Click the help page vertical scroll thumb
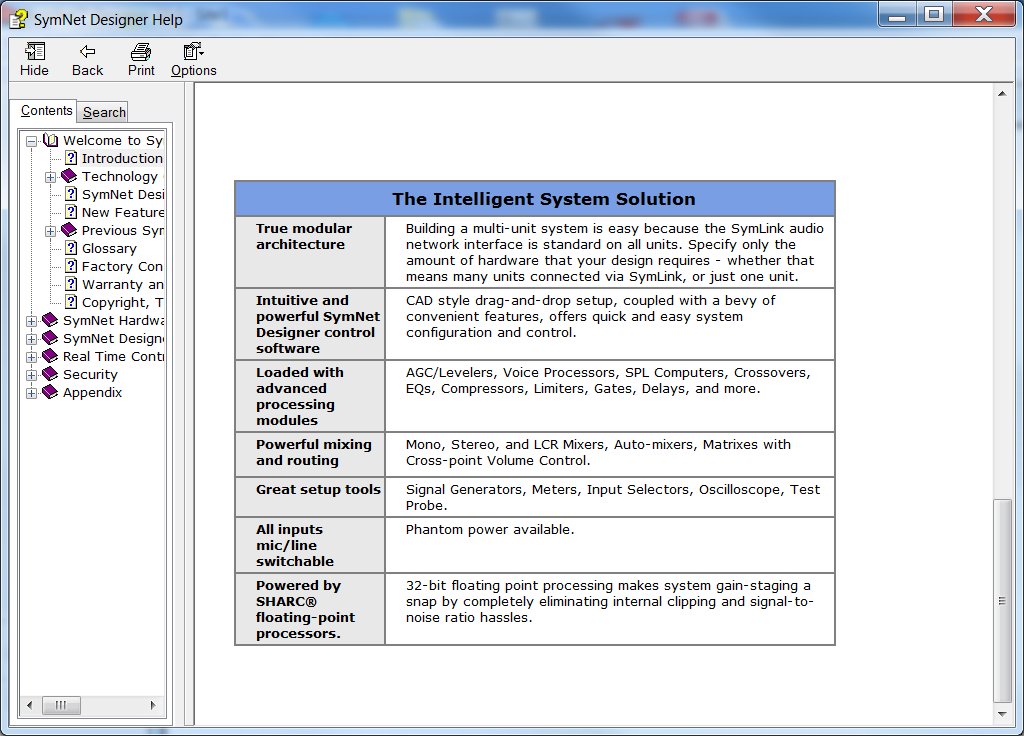 [1002, 601]
